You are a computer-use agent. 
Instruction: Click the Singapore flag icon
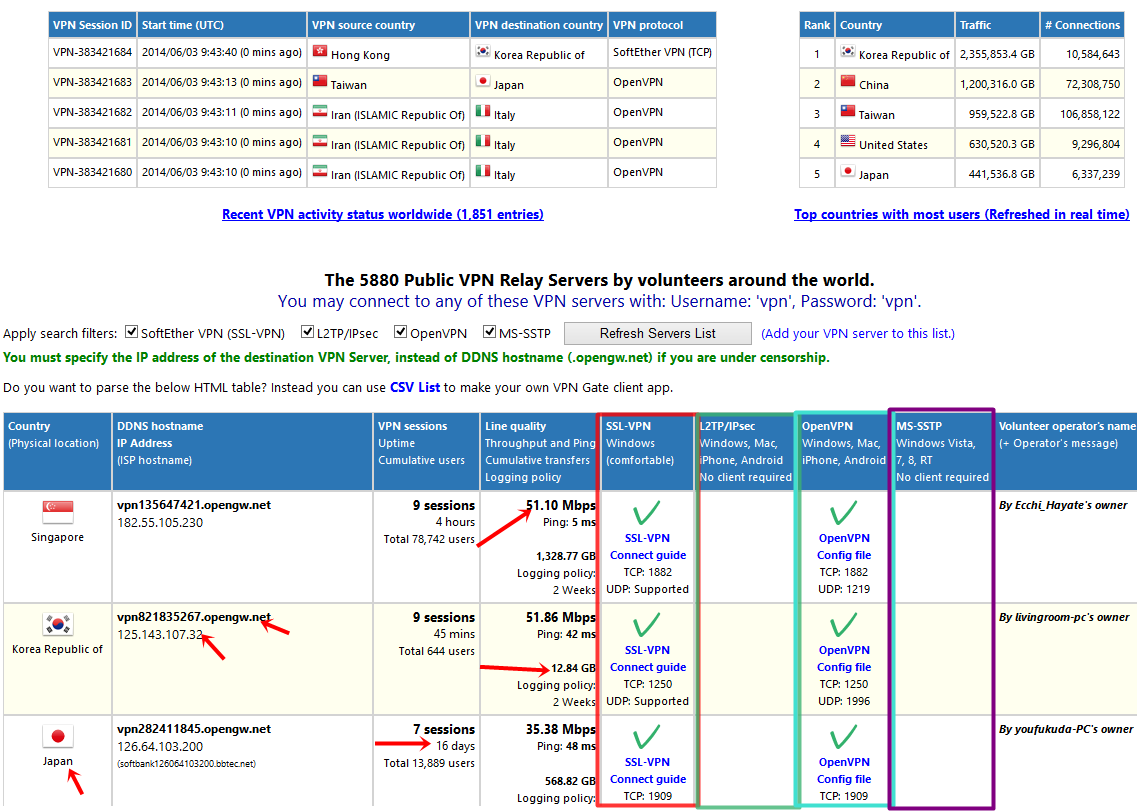click(x=58, y=512)
